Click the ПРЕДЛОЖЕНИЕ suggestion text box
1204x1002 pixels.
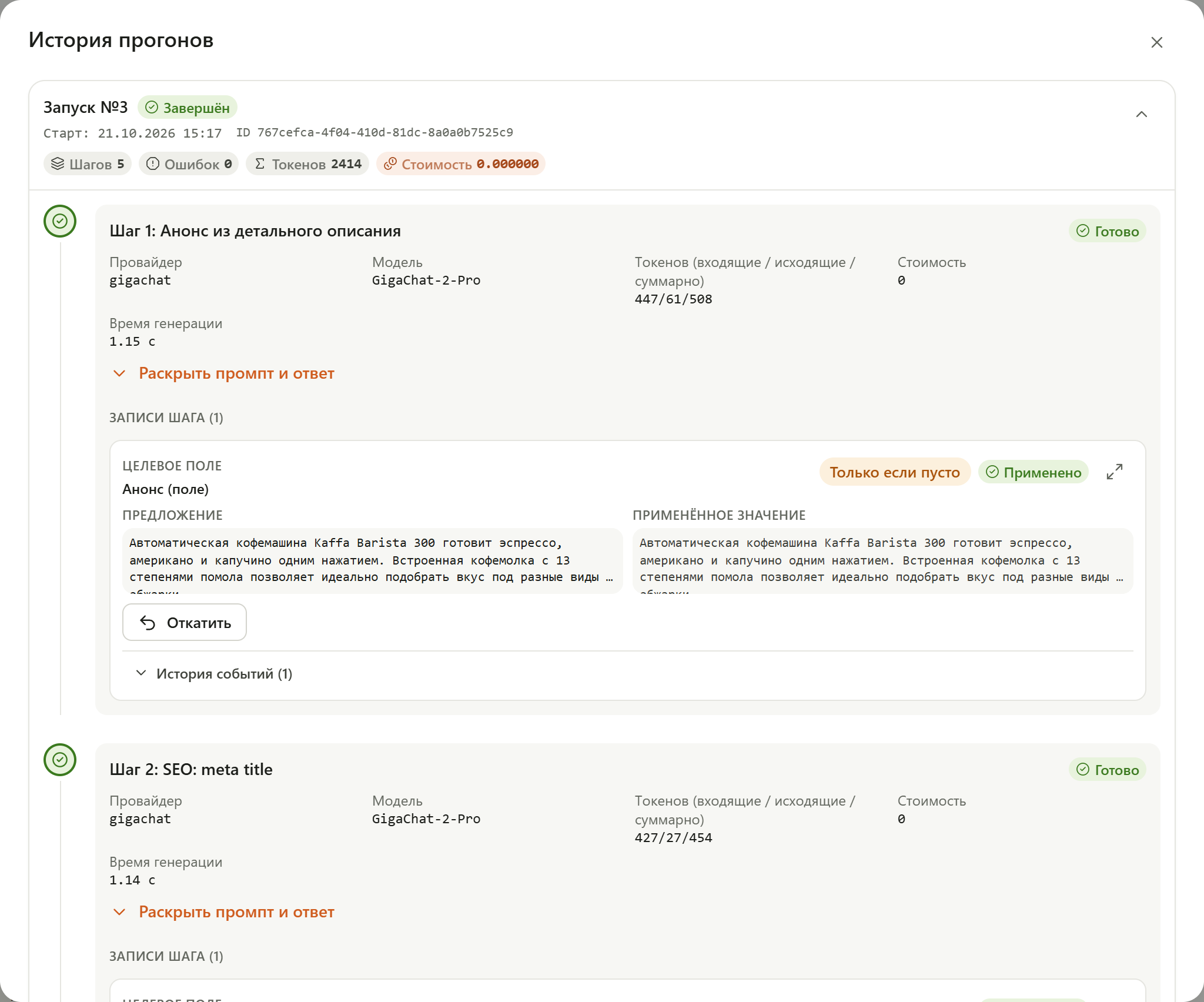(372, 561)
